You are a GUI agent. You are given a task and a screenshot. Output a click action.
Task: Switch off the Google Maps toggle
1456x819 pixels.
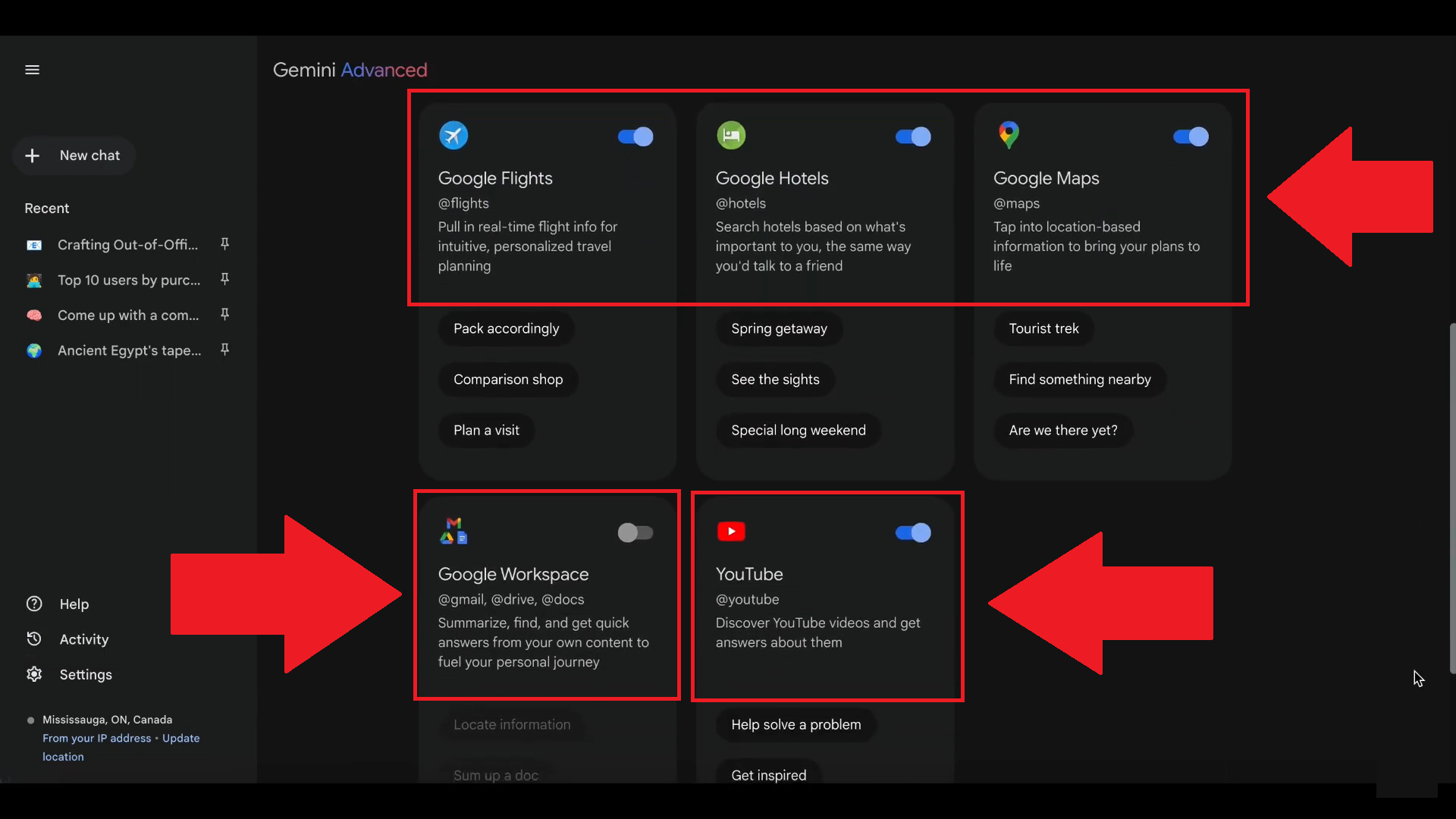pyautogui.click(x=1191, y=136)
